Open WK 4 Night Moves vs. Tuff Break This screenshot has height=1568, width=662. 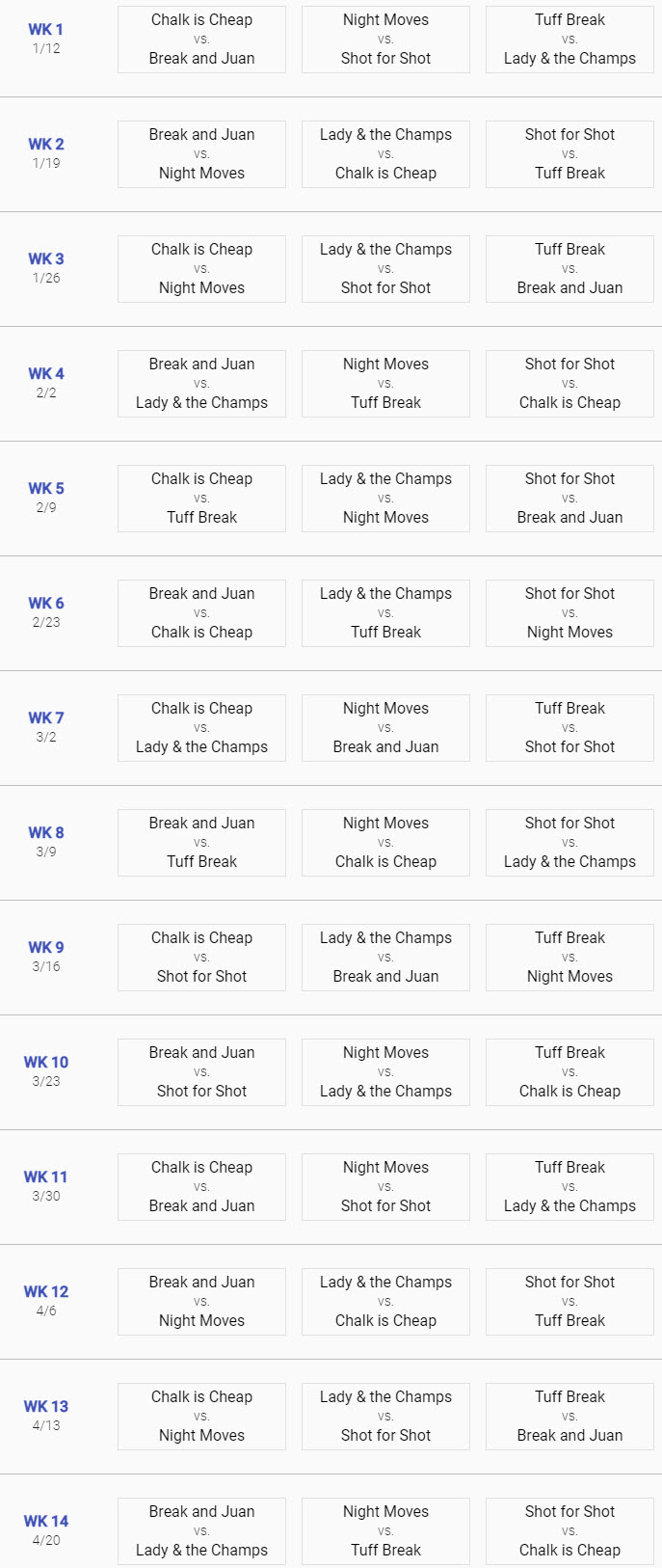pyautogui.click(x=385, y=384)
